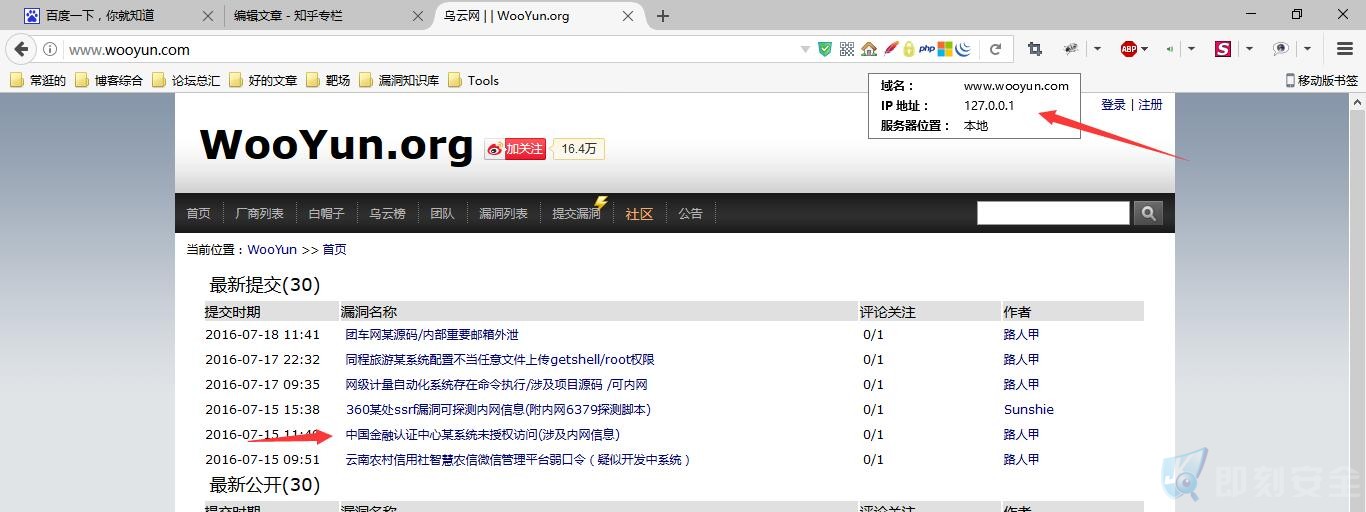Click the Firebug bug icon
1366x512 pixels.
coord(1071,49)
